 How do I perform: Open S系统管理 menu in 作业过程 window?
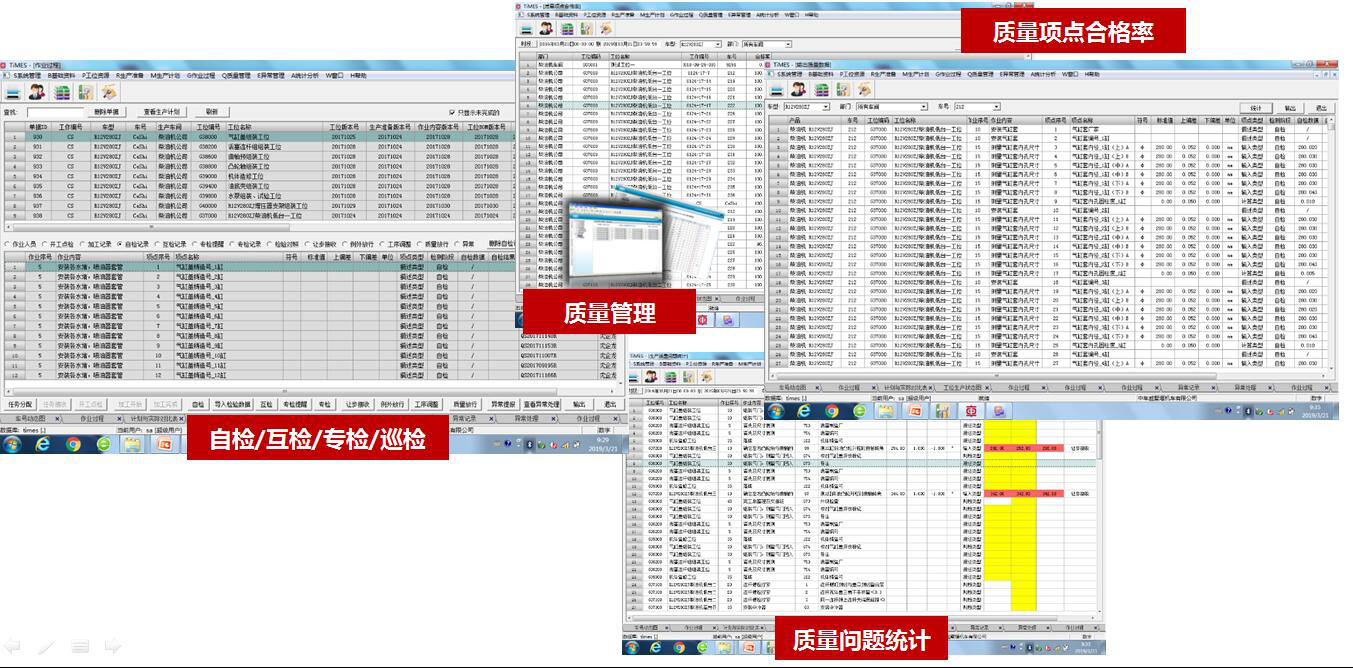(25, 75)
